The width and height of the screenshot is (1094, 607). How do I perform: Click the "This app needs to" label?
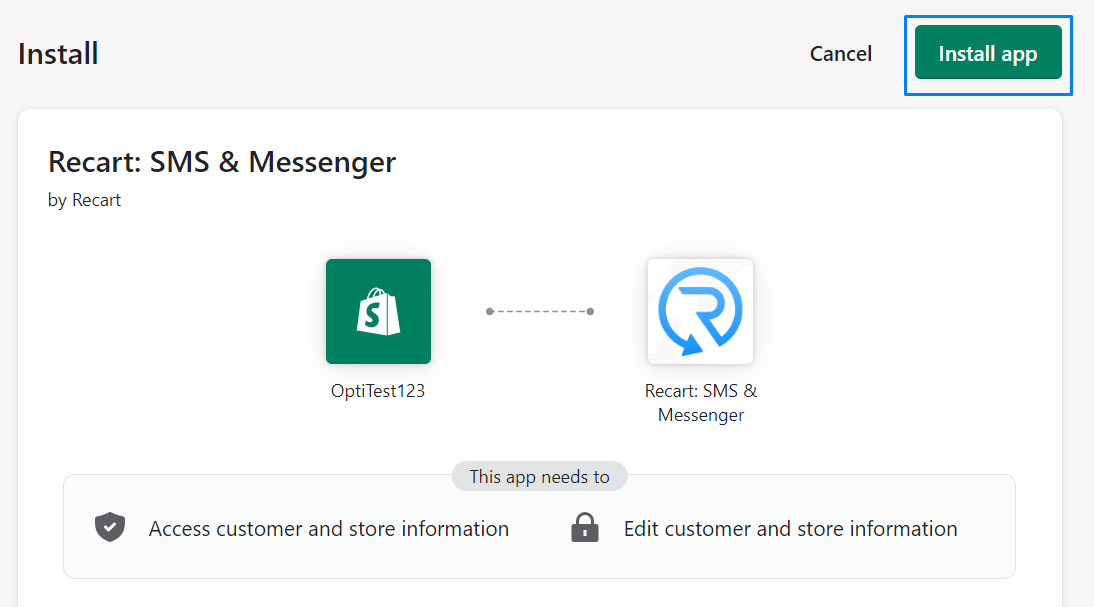click(x=539, y=477)
